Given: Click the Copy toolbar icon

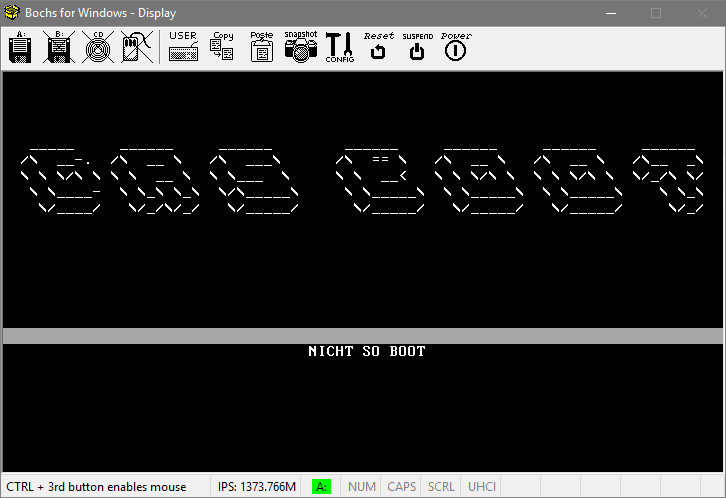Looking at the screenshot, I should 222,47.
